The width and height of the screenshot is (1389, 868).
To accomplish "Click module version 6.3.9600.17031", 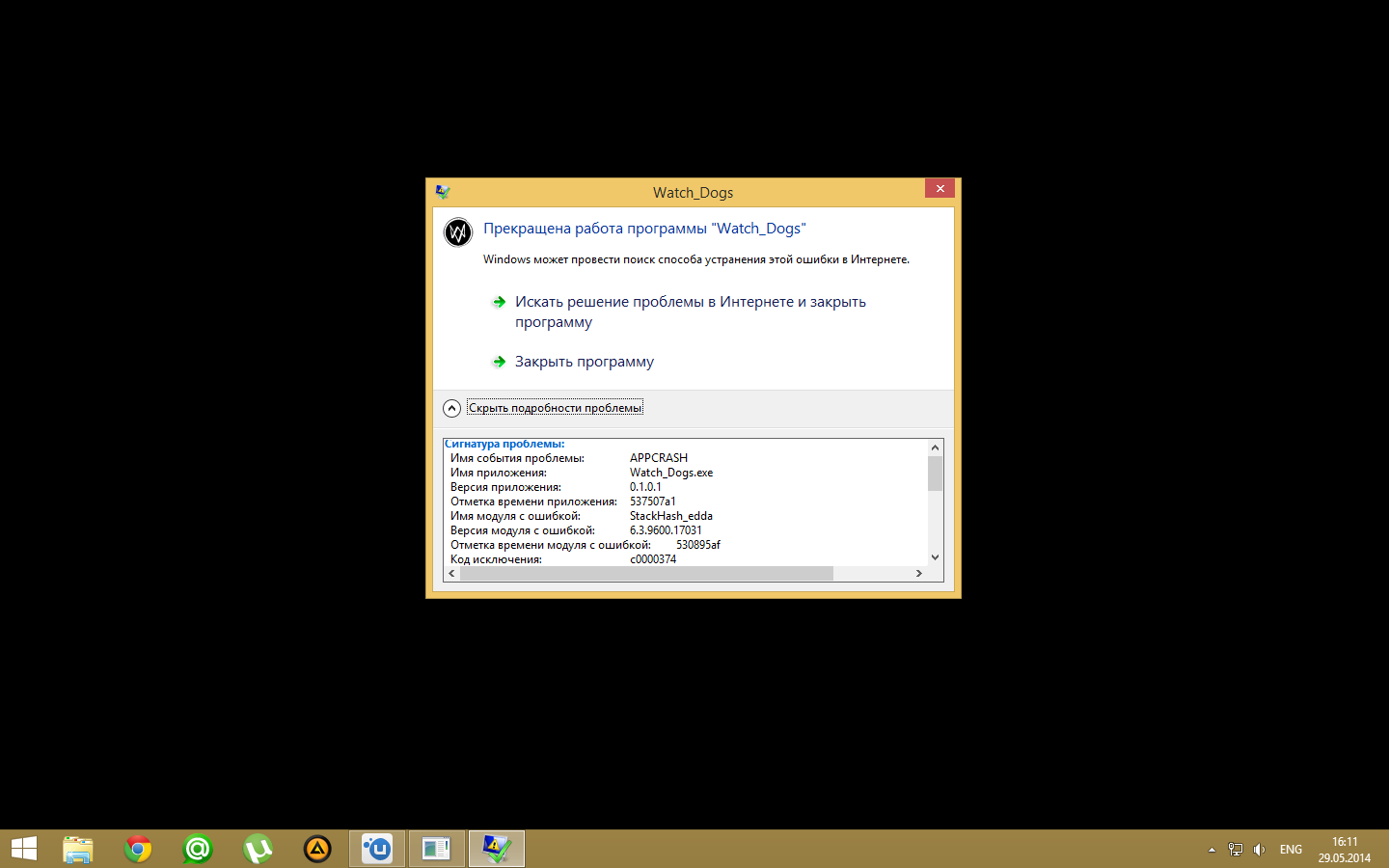I will coord(666,530).
